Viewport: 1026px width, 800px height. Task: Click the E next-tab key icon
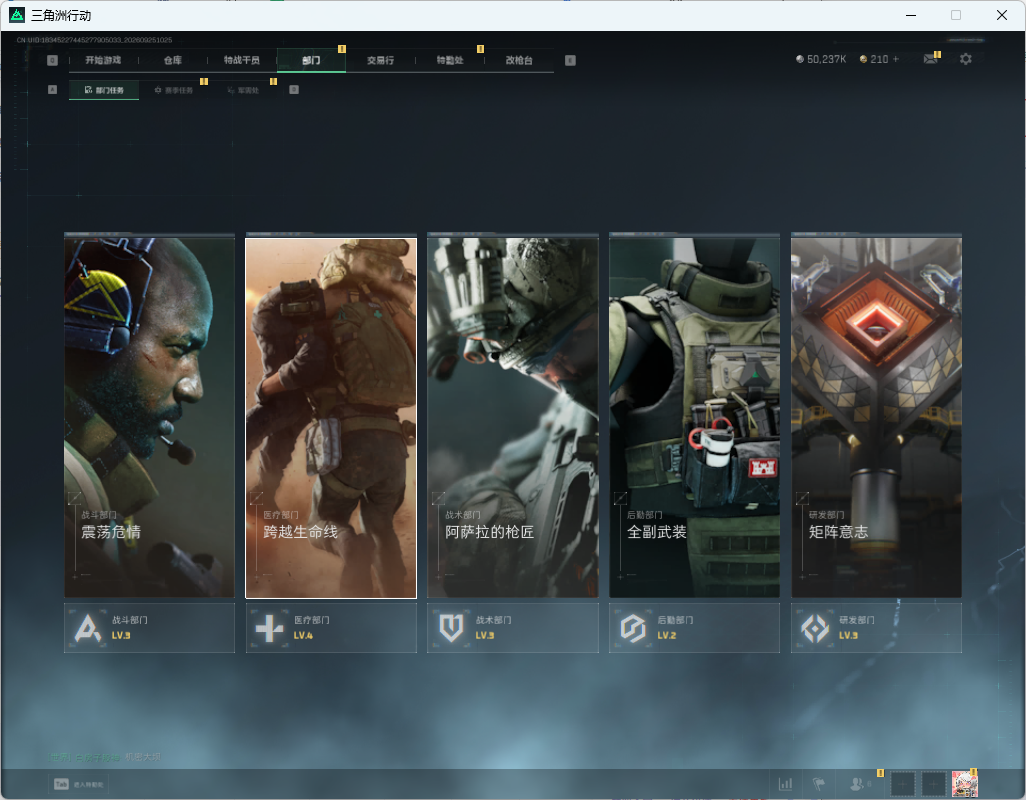click(570, 60)
